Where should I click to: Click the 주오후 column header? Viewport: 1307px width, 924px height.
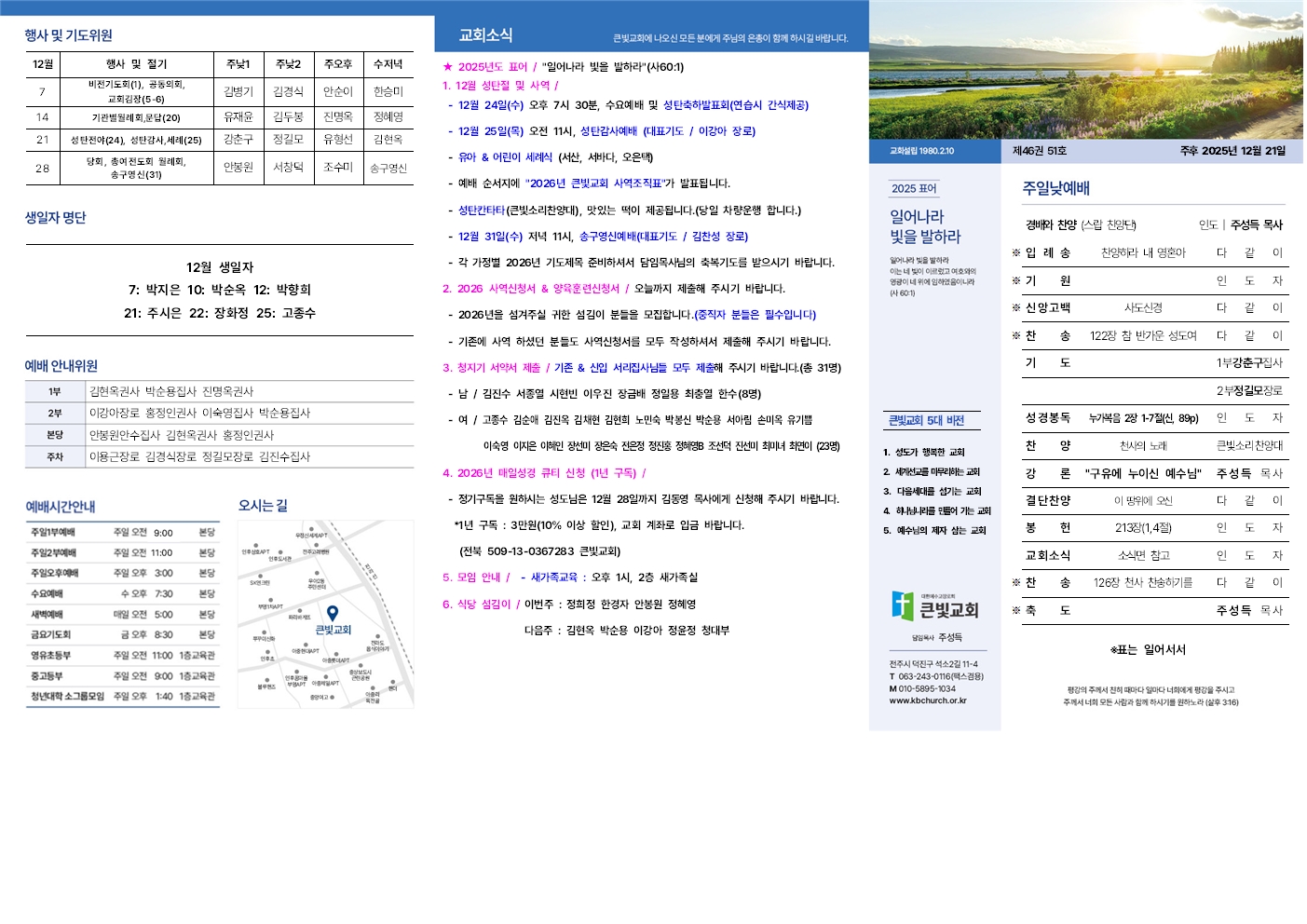pyautogui.click(x=338, y=64)
